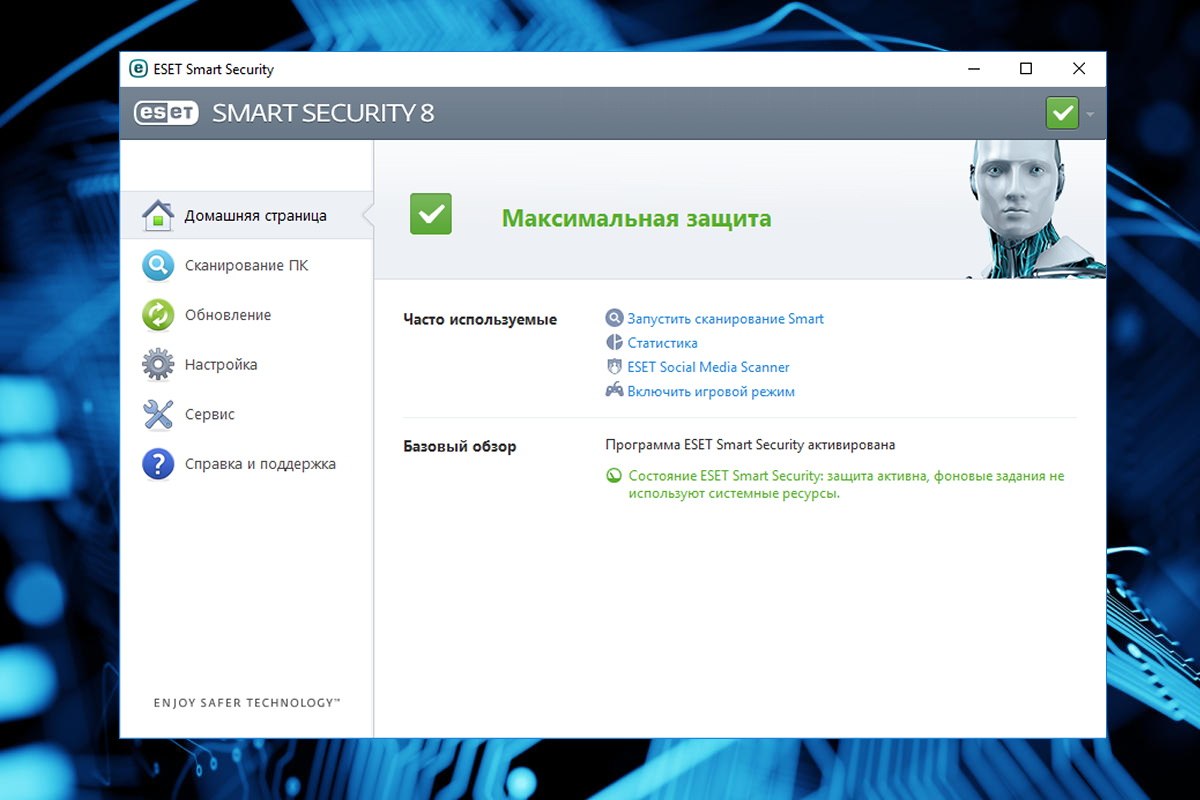Click the pie chart icon beside Статистика
This screenshot has height=800, width=1200.
(x=614, y=343)
